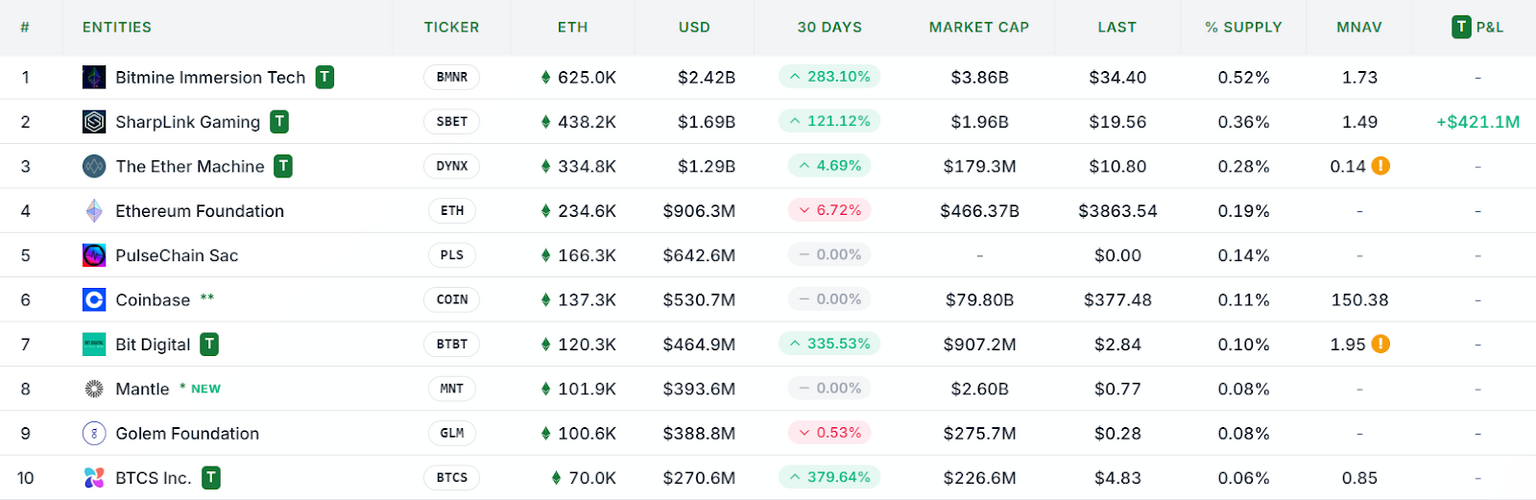
Task: Open the Golem Foundation entity link
Action: (187, 433)
